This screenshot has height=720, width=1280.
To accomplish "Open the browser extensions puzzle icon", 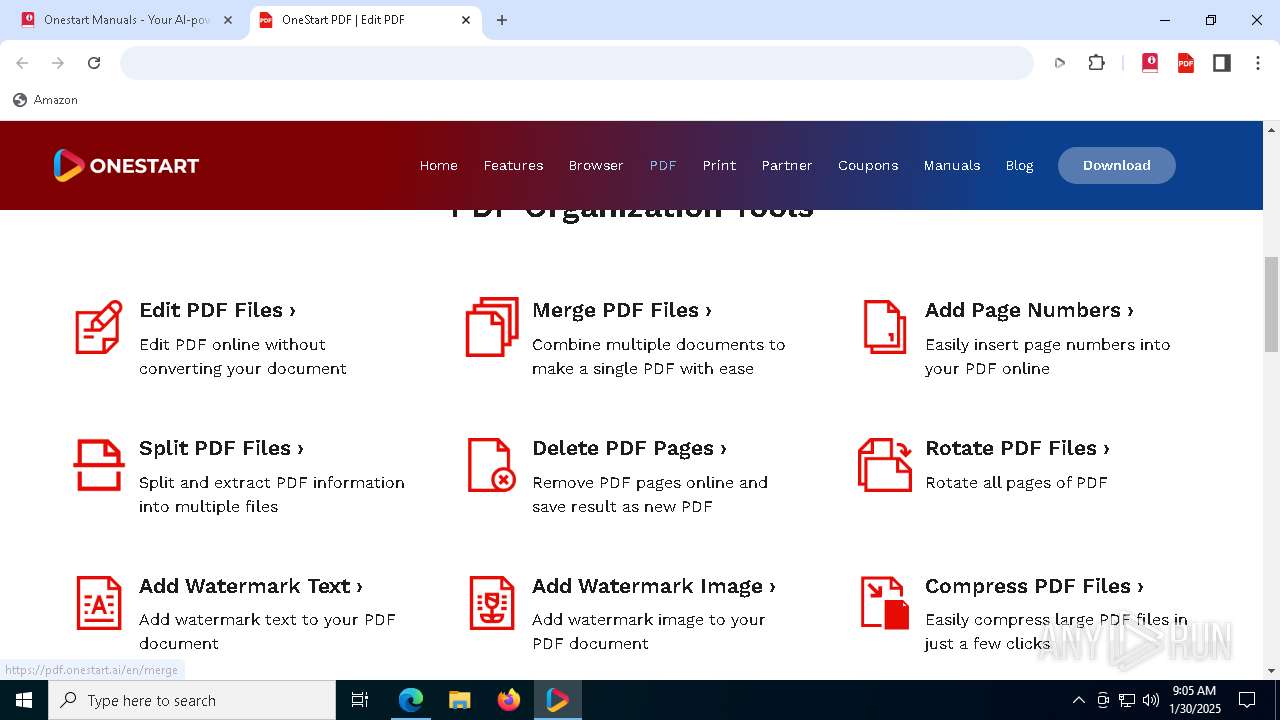I will point(1096,63).
